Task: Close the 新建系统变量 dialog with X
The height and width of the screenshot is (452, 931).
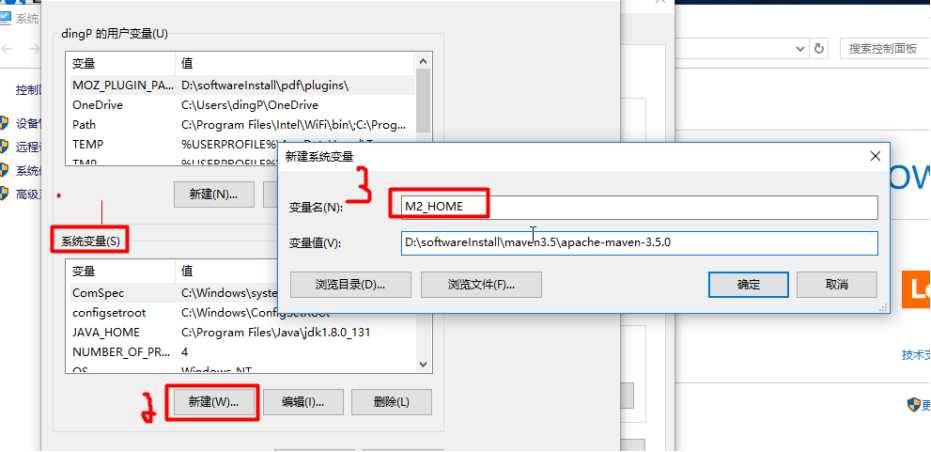Action: click(875, 157)
